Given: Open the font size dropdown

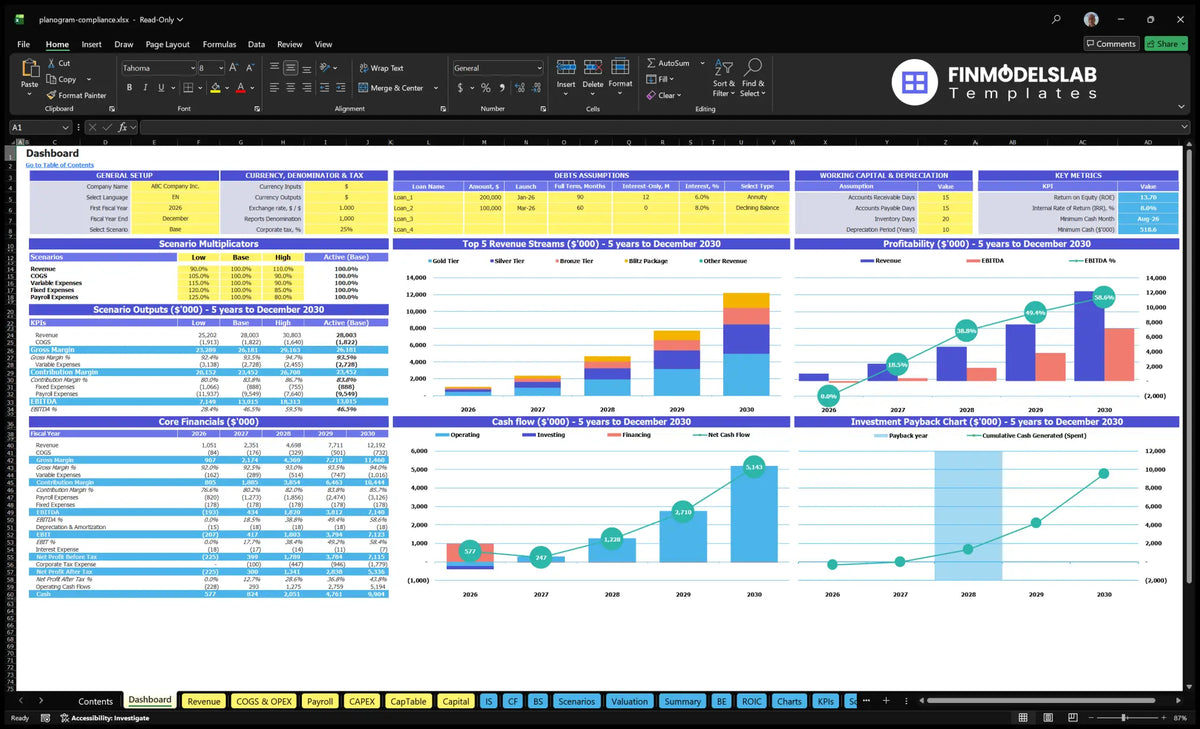Looking at the screenshot, I should 220,68.
